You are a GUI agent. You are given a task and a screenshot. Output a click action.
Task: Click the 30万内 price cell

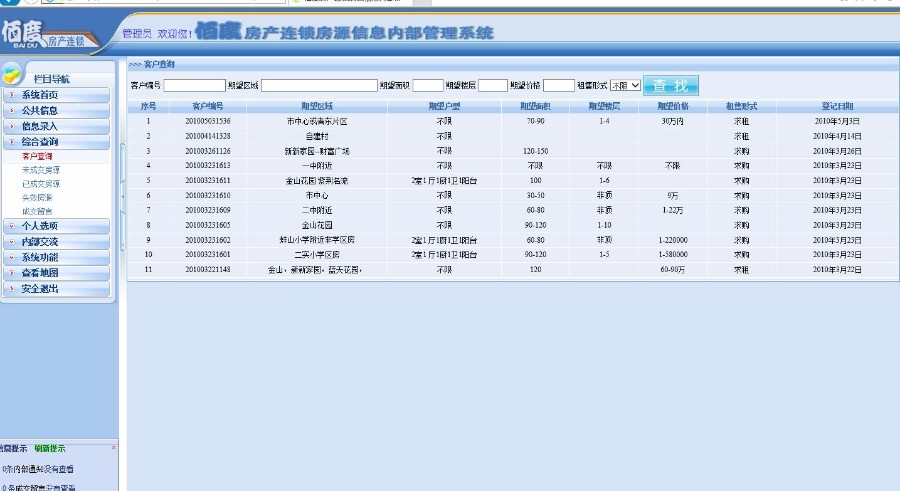click(673, 121)
